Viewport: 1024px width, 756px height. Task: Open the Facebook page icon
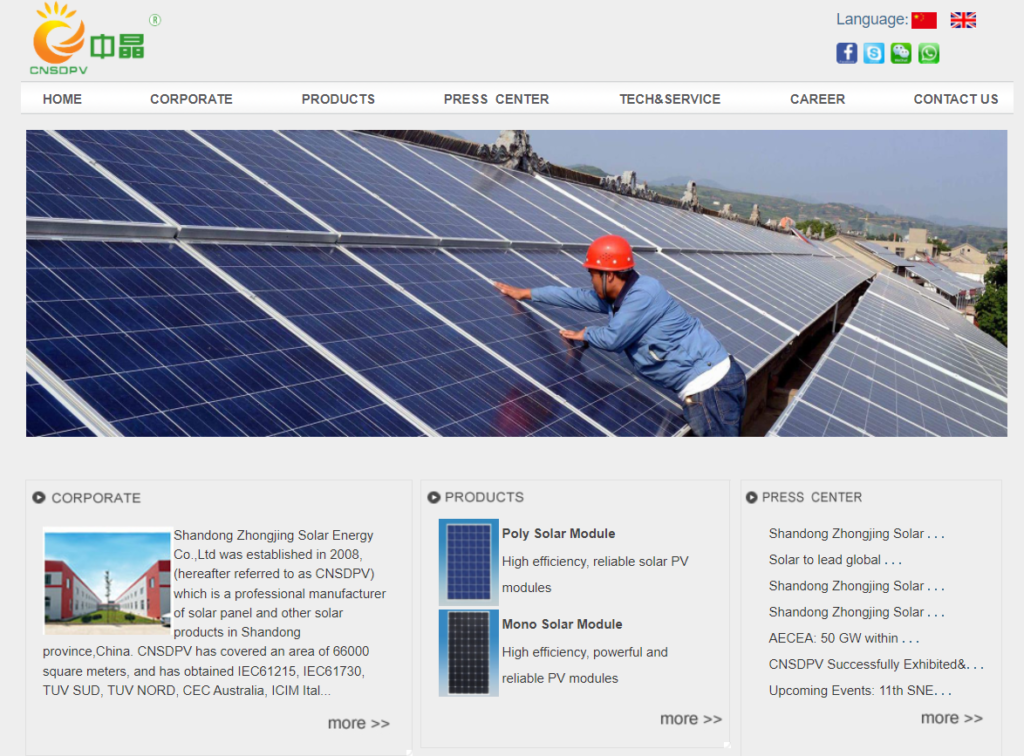point(846,53)
